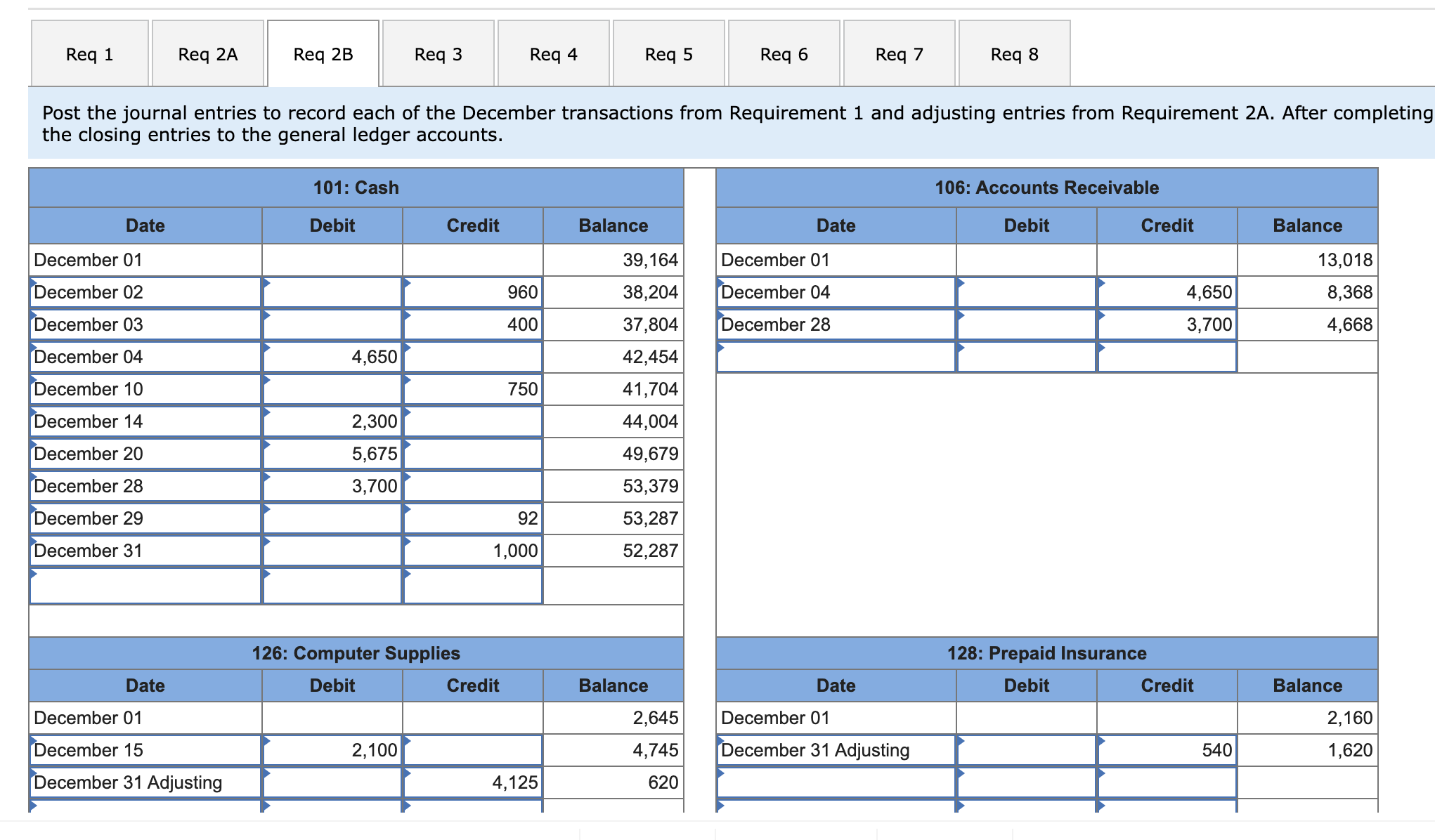The width and height of the screenshot is (1435, 840).
Task: Switch to the Req 1 tab
Action: click(x=89, y=54)
